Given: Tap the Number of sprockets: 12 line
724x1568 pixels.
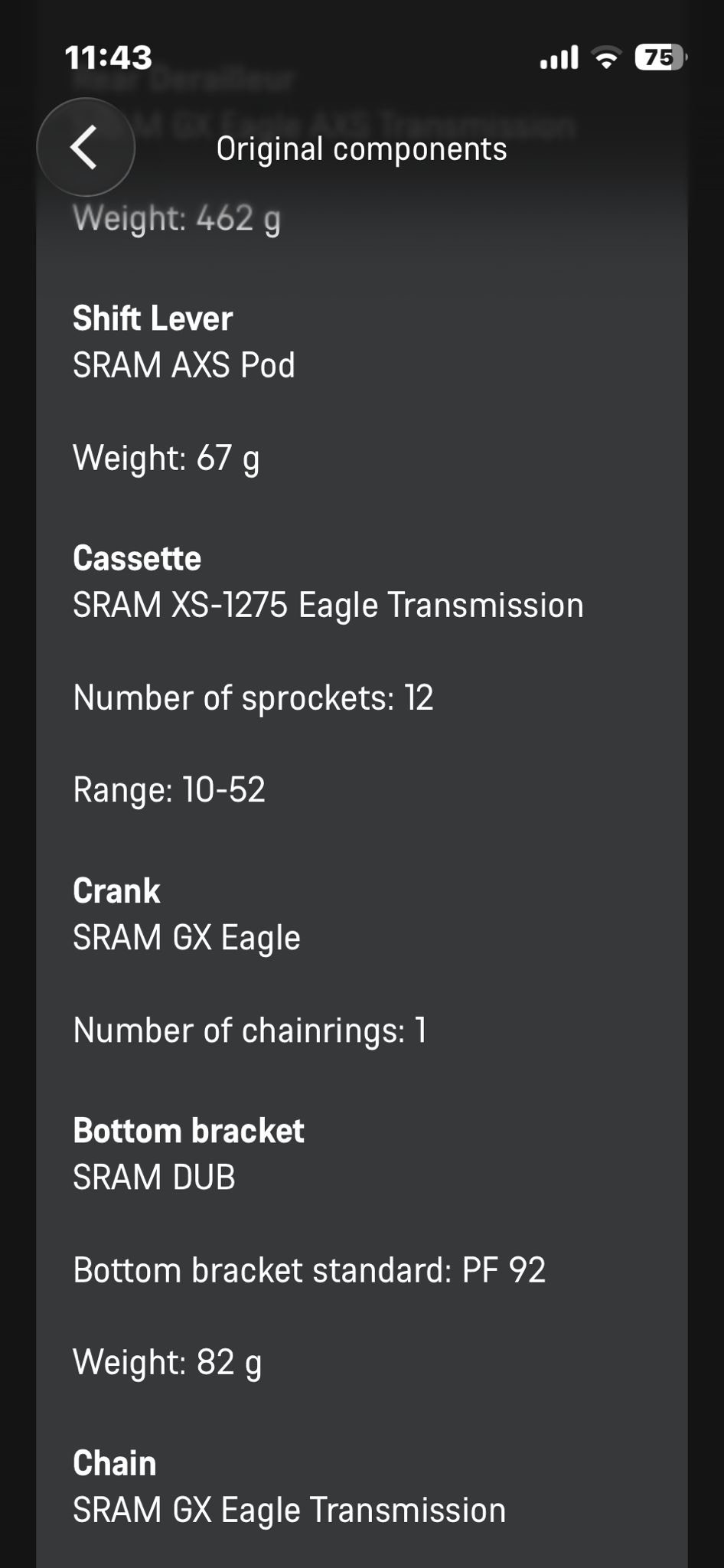Looking at the screenshot, I should 253,697.
